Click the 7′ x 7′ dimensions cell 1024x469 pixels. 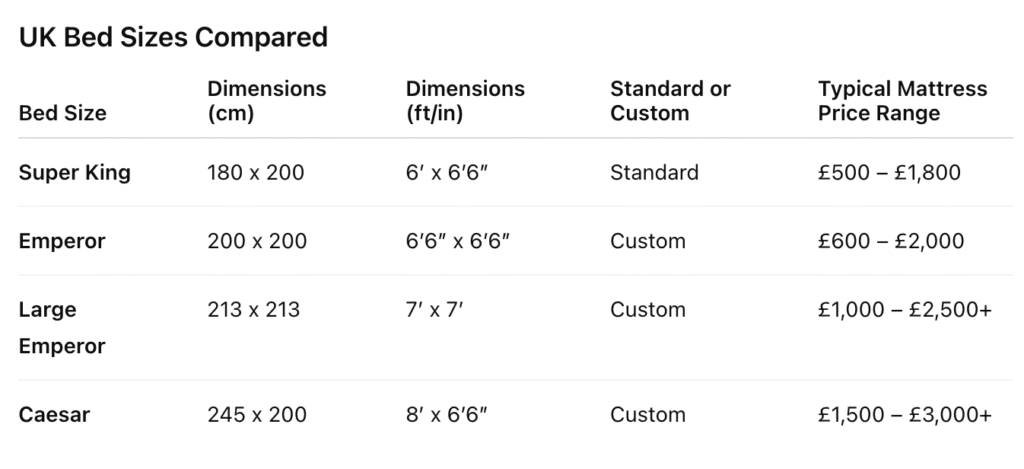[x=435, y=310]
